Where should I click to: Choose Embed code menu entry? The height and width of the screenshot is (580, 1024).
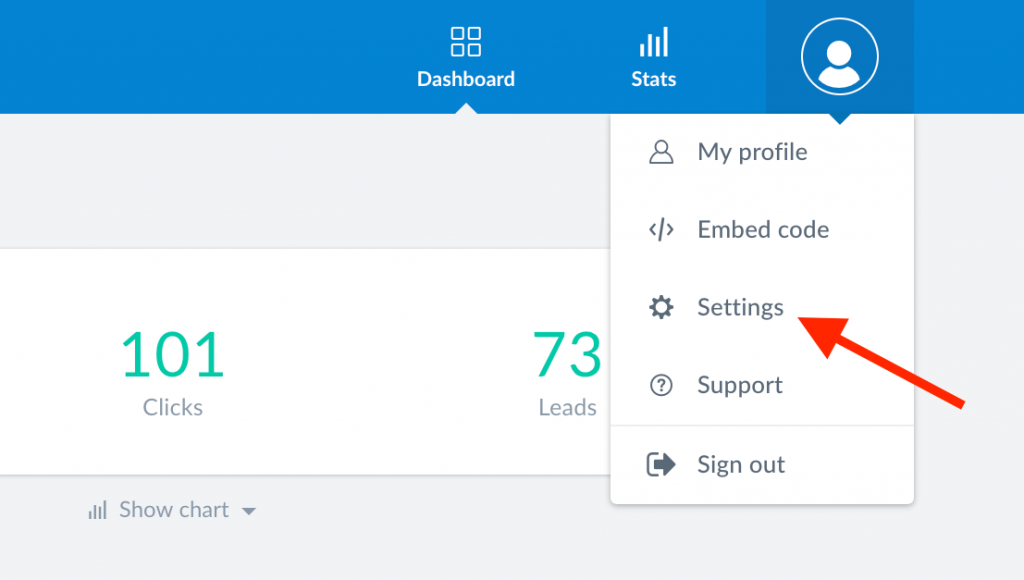click(761, 229)
